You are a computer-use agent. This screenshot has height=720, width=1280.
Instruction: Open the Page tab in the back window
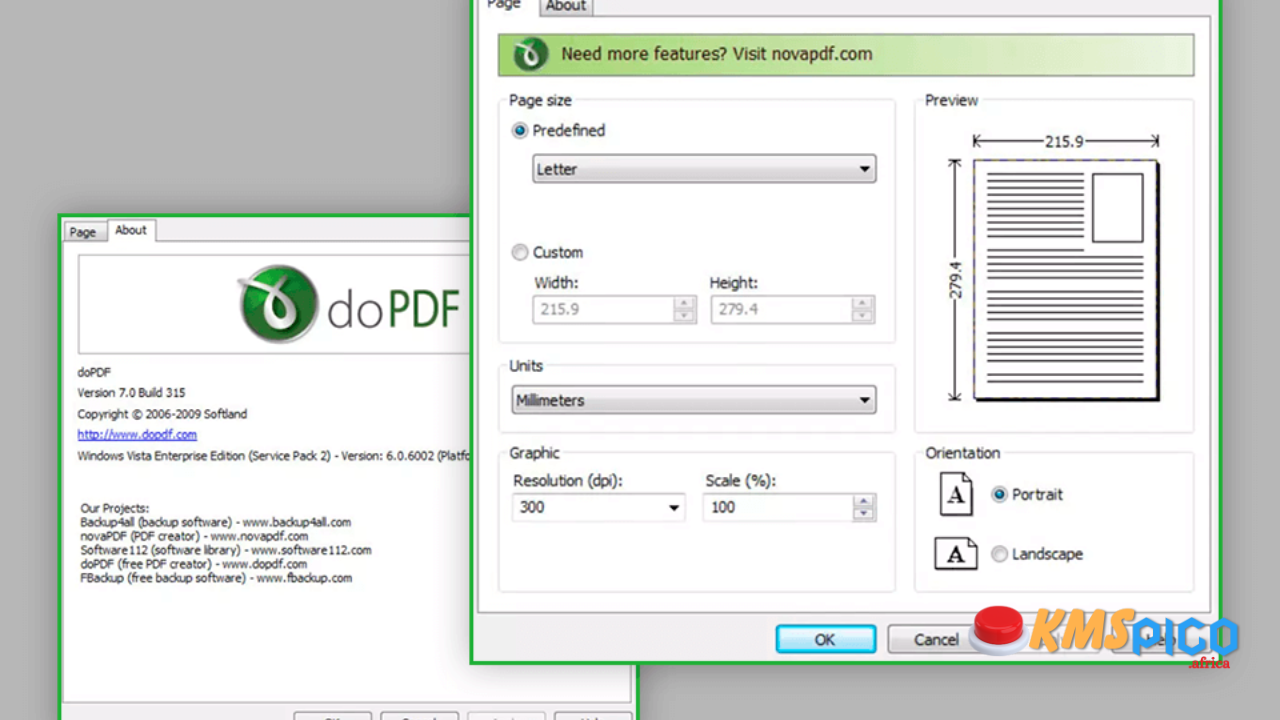(83, 232)
